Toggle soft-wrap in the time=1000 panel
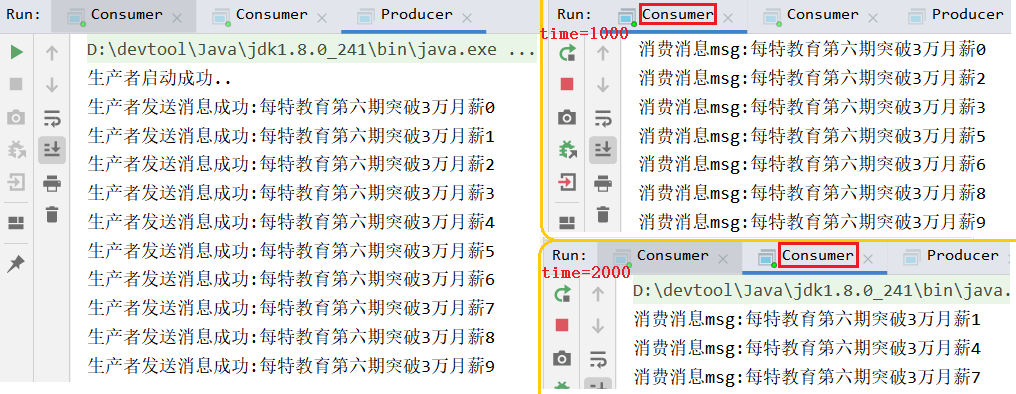 point(603,119)
